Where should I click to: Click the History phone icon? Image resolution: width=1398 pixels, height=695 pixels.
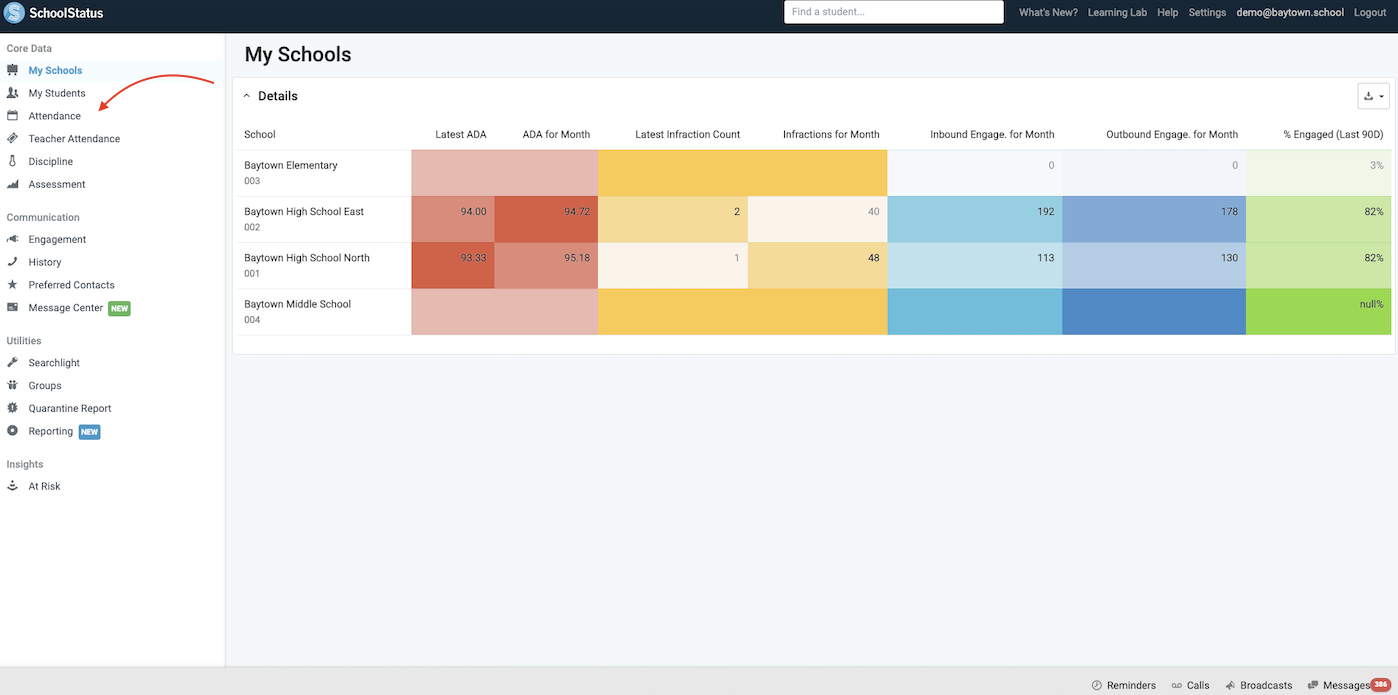(x=13, y=262)
